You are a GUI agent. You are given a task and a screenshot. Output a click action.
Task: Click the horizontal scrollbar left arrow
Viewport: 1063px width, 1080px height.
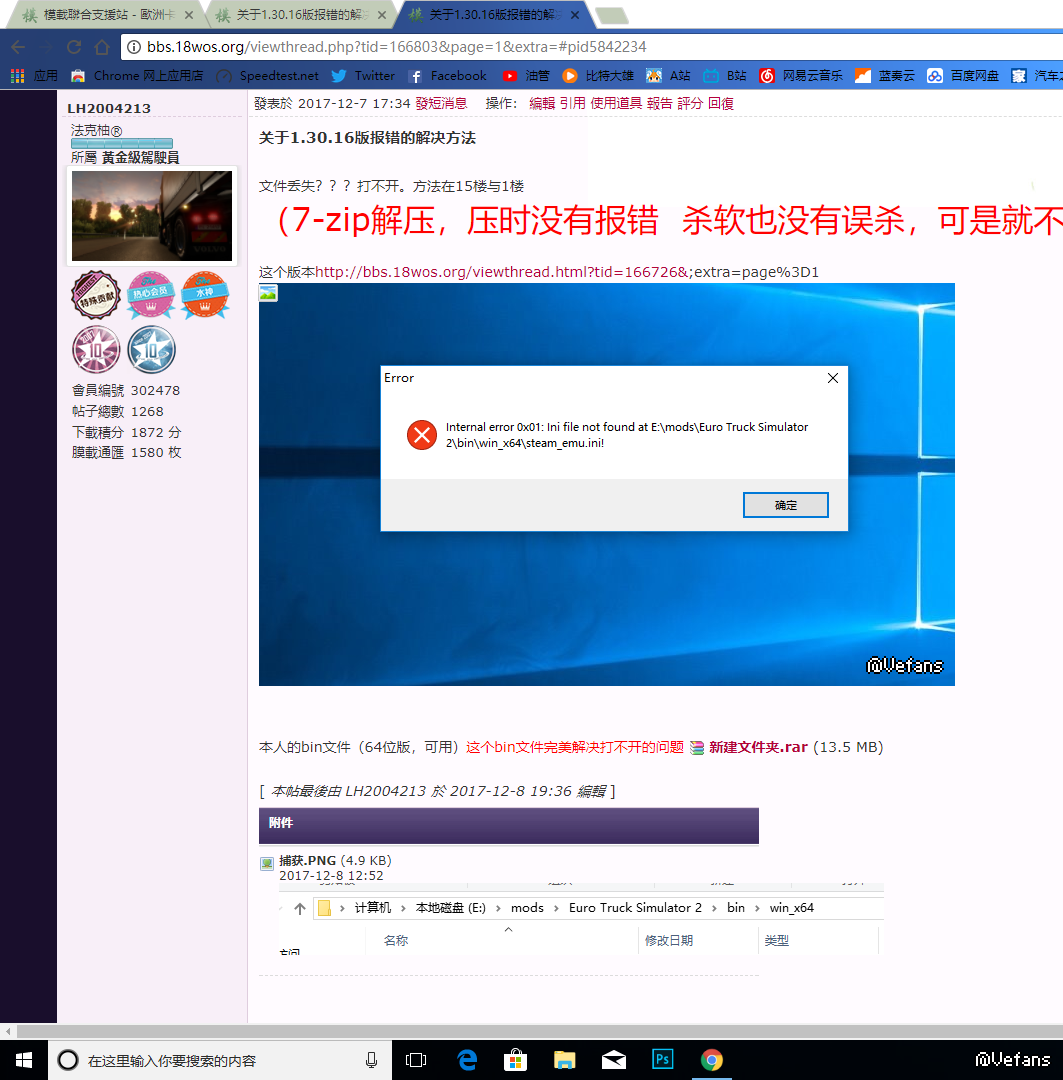(x=8, y=1031)
